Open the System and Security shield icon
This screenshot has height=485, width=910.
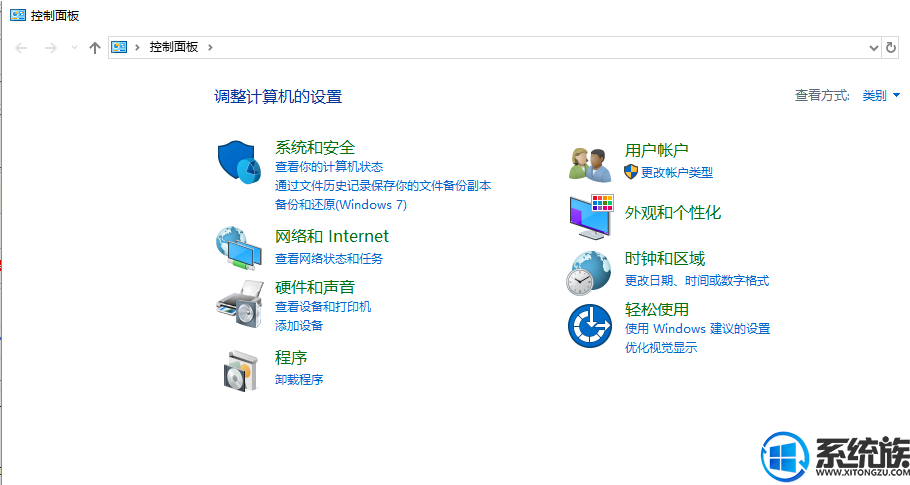click(x=239, y=162)
